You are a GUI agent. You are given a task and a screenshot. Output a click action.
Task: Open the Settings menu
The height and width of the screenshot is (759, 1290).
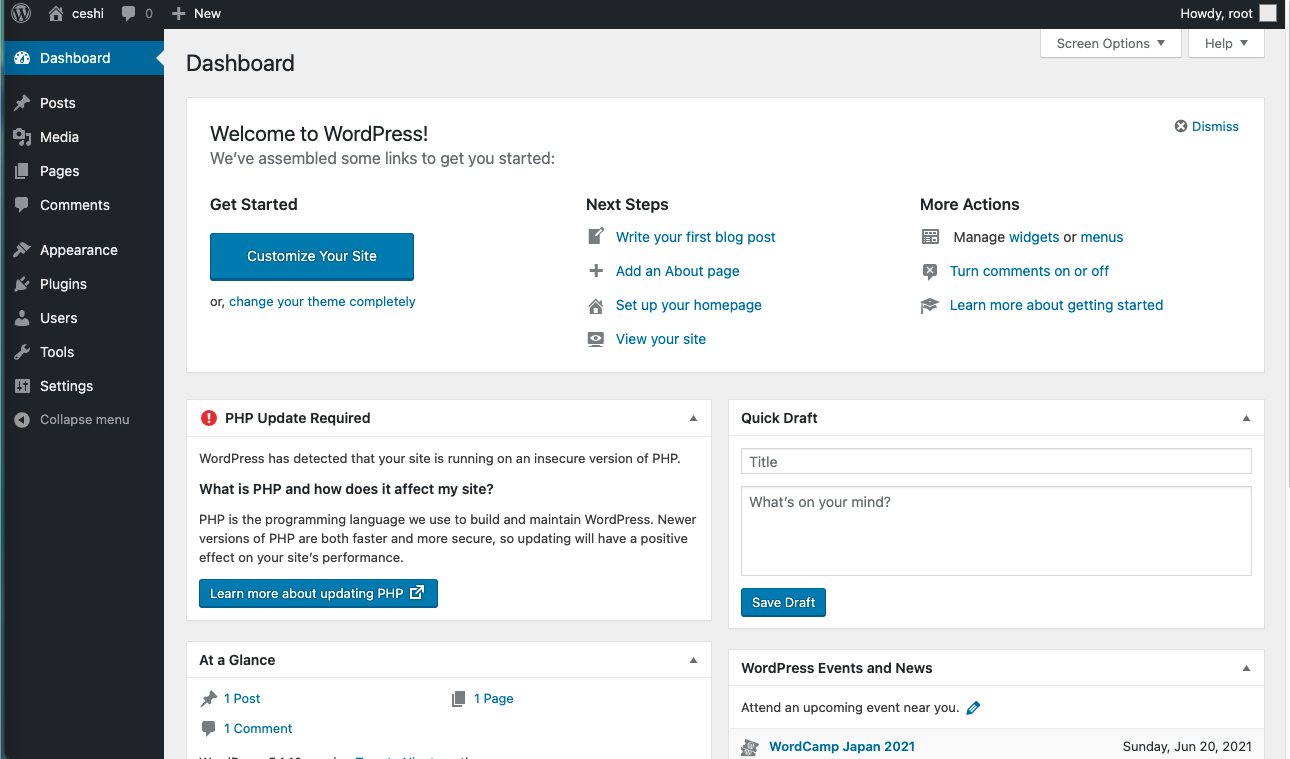point(82,386)
